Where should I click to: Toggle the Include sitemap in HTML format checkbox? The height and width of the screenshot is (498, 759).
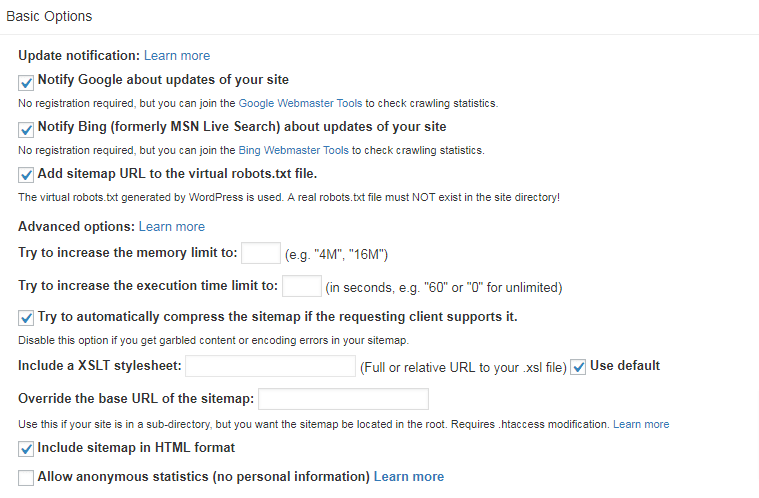[26, 449]
